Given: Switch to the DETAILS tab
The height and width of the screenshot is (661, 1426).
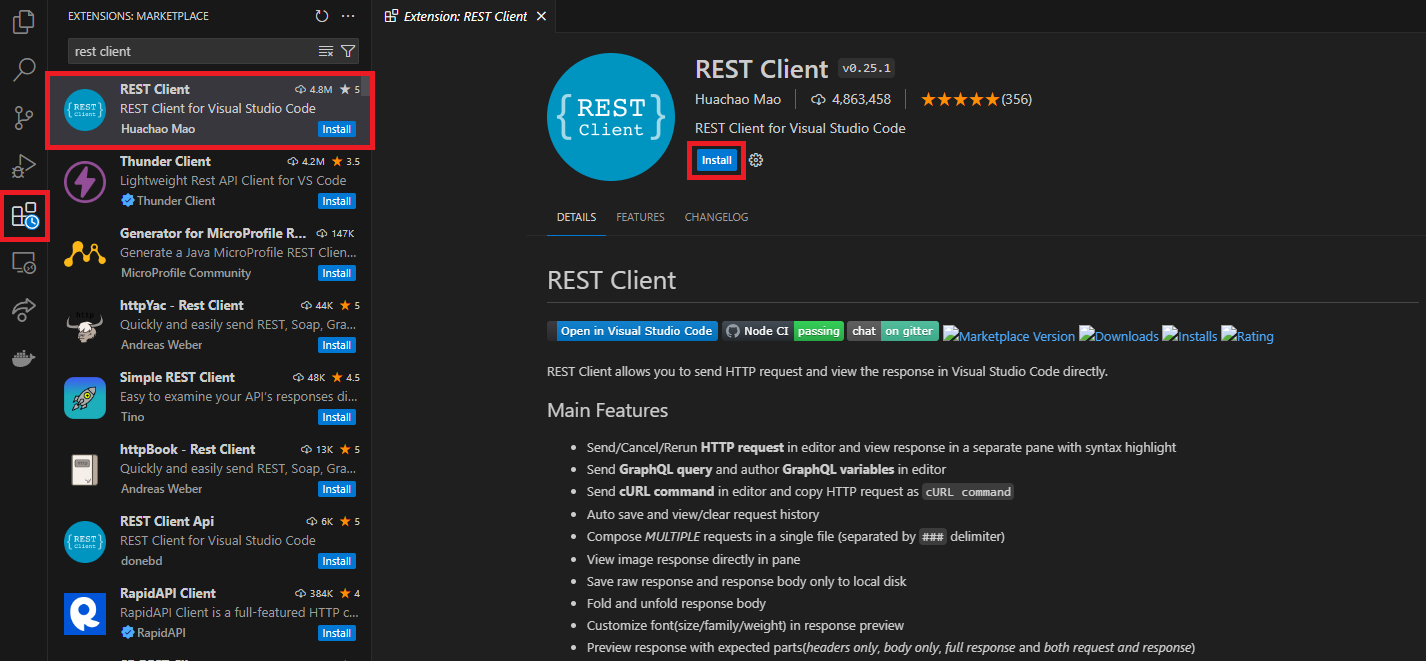Looking at the screenshot, I should pos(576,217).
